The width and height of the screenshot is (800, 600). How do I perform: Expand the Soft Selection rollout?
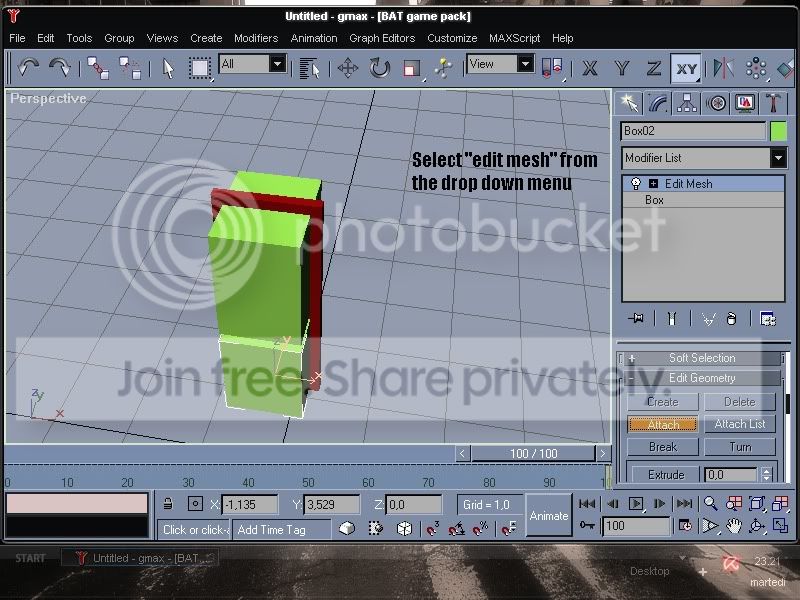tap(702, 358)
